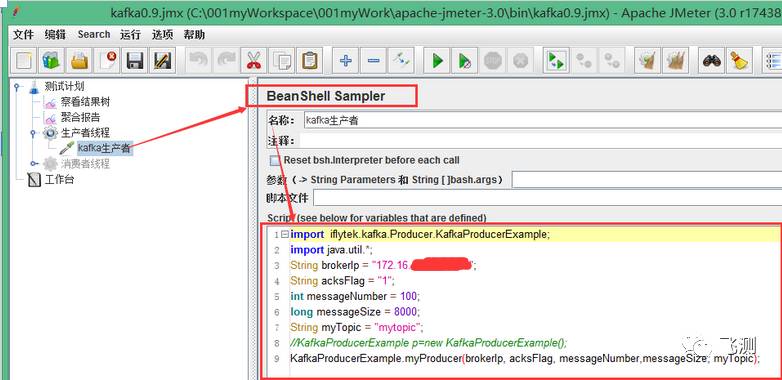Stop the test icon
The image size is (782, 380).
tap(493, 61)
